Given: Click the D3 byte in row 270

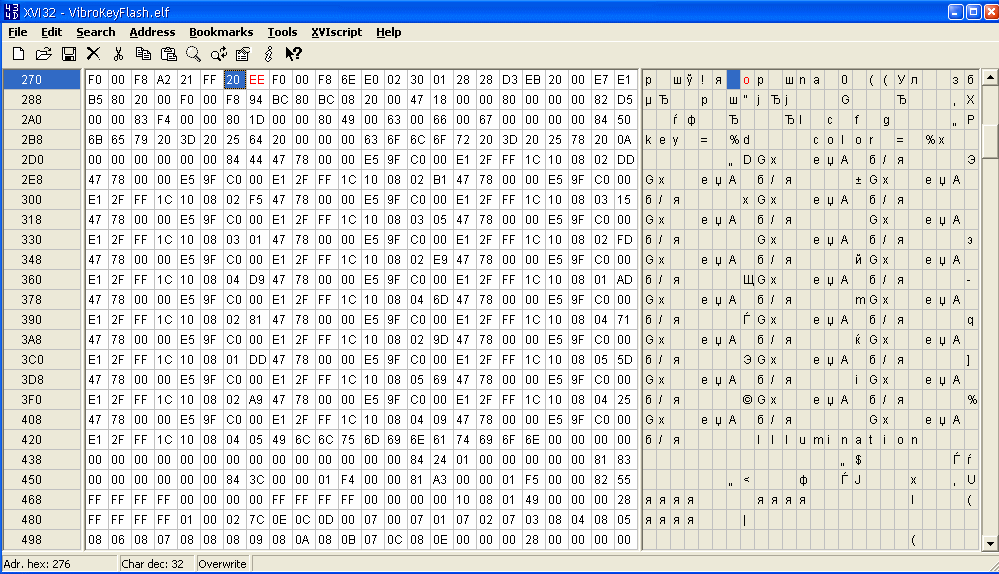Looking at the screenshot, I should click(509, 80).
